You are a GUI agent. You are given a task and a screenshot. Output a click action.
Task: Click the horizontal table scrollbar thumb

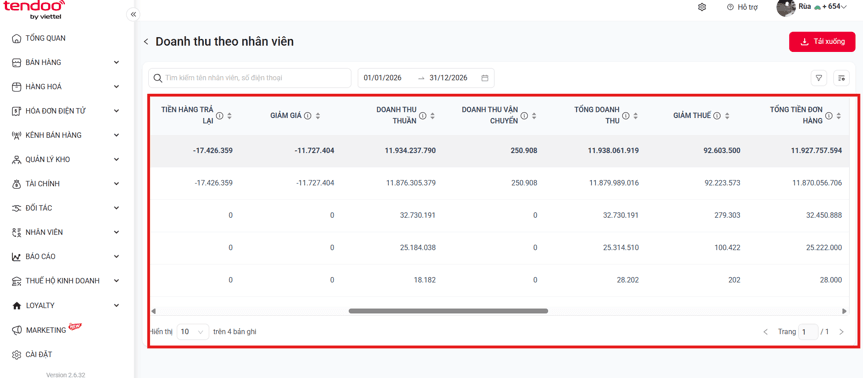[x=448, y=311]
